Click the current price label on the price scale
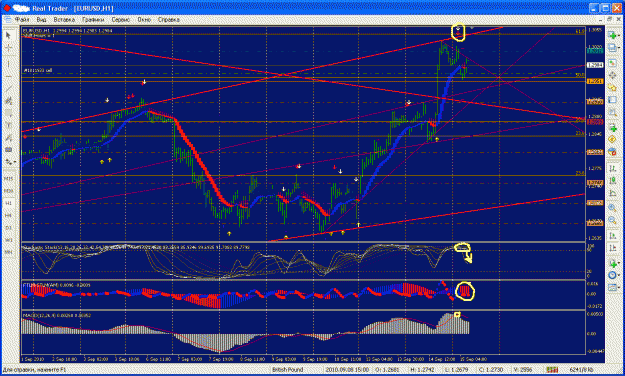 point(595,65)
